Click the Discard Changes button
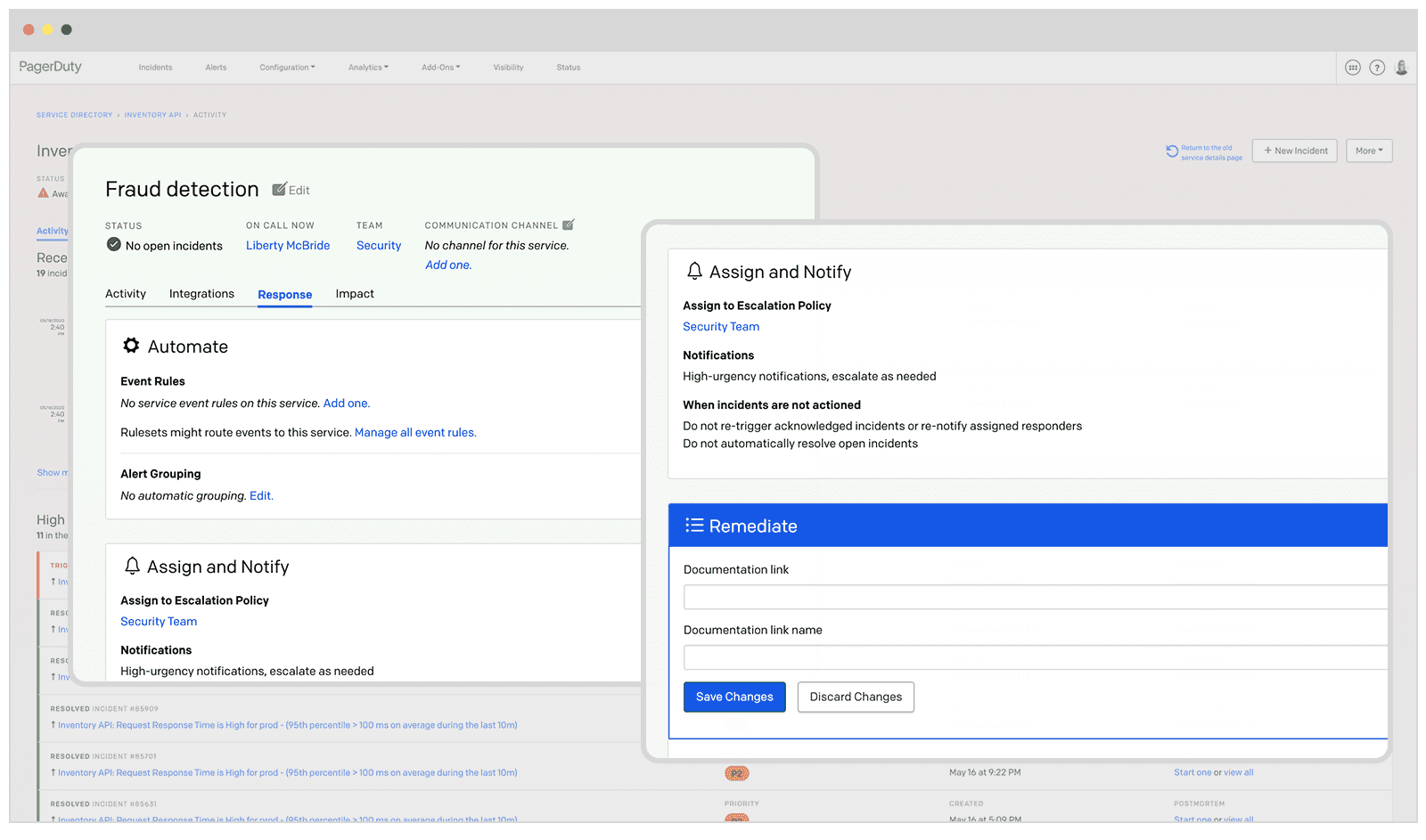The width and height of the screenshot is (1426, 840). pyautogui.click(x=856, y=697)
